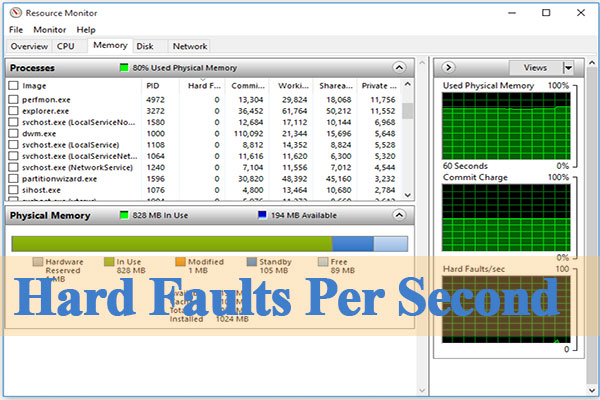Switch to the Network tab
The image size is (600, 400).
(x=190, y=46)
